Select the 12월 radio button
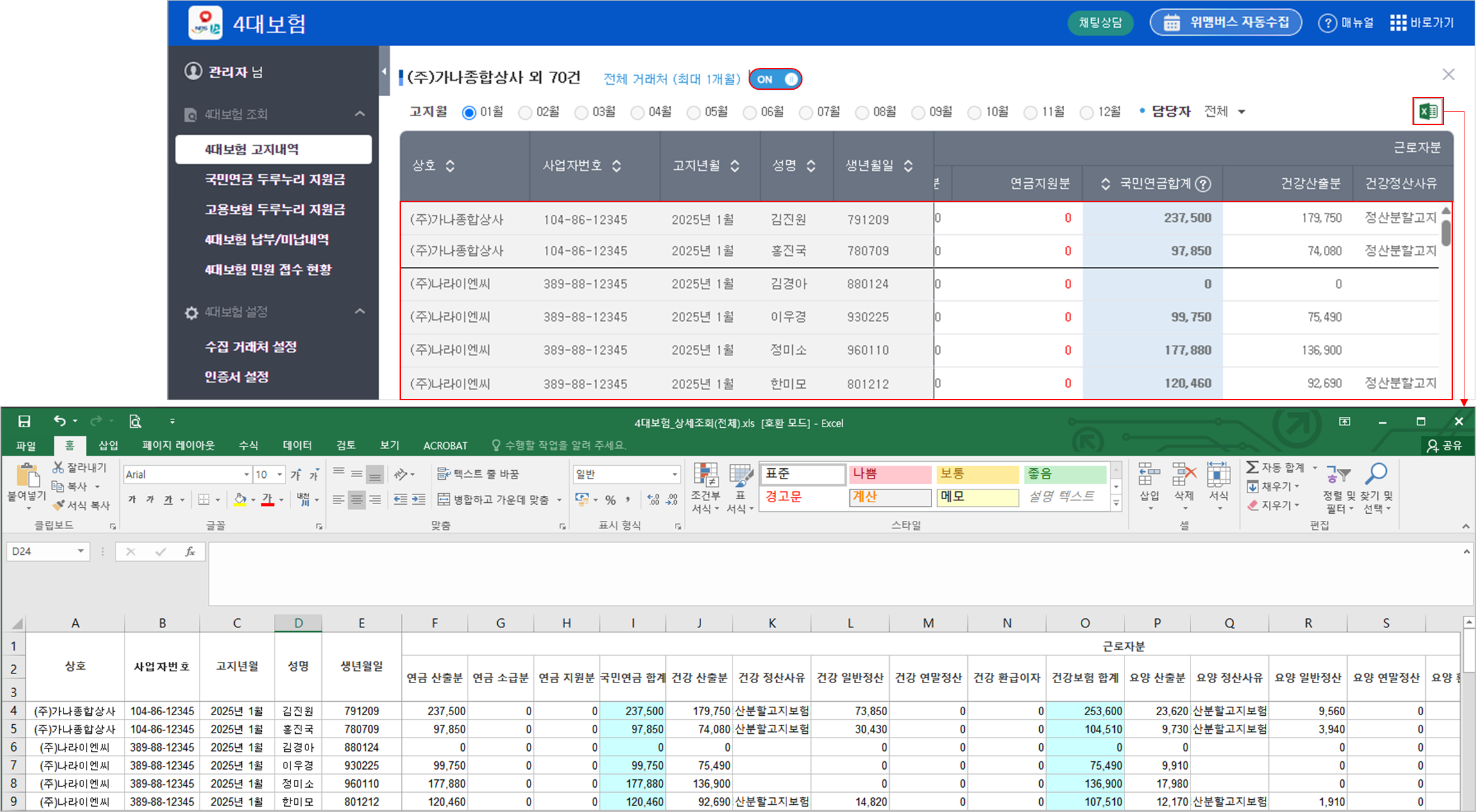The height and width of the screenshot is (812, 1476). point(1087,113)
